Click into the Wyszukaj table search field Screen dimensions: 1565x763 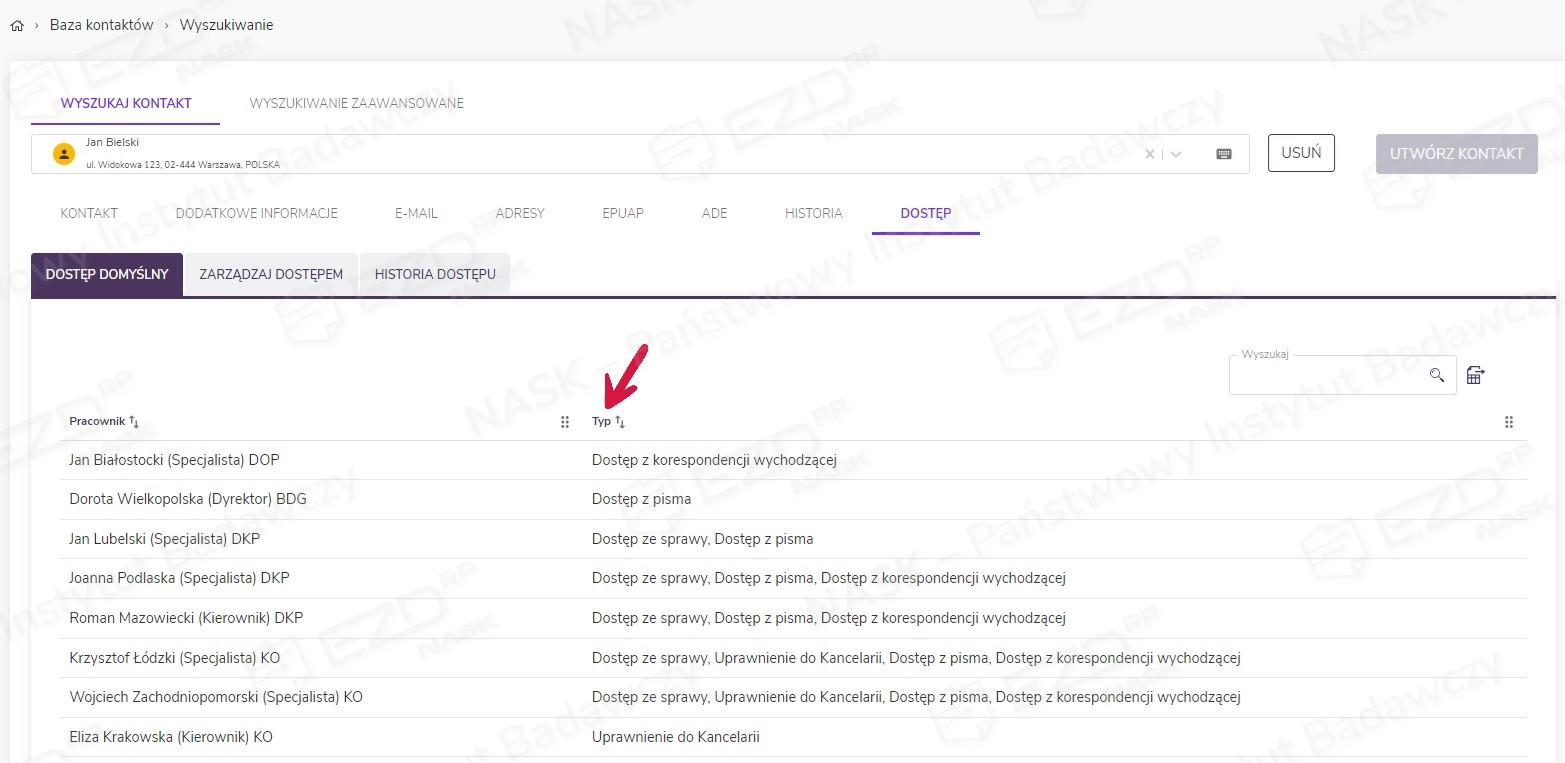click(x=1330, y=376)
